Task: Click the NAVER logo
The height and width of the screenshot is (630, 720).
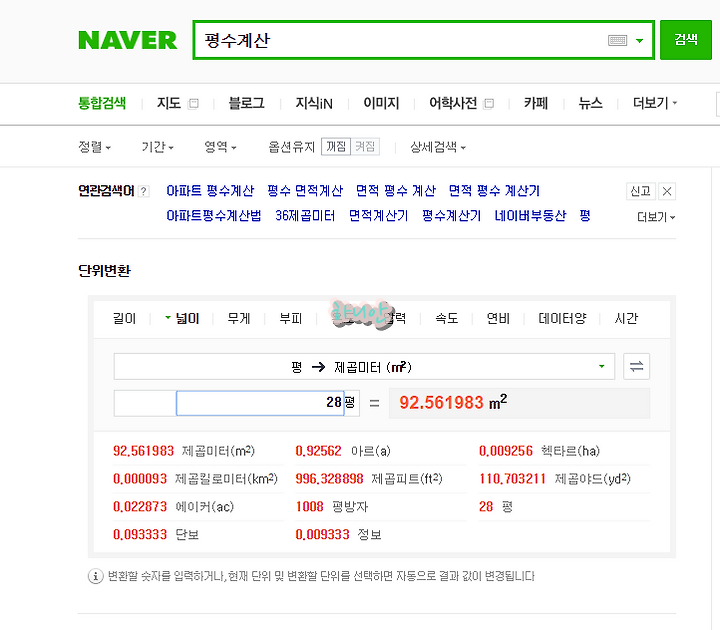Action: tap(127, 40)
